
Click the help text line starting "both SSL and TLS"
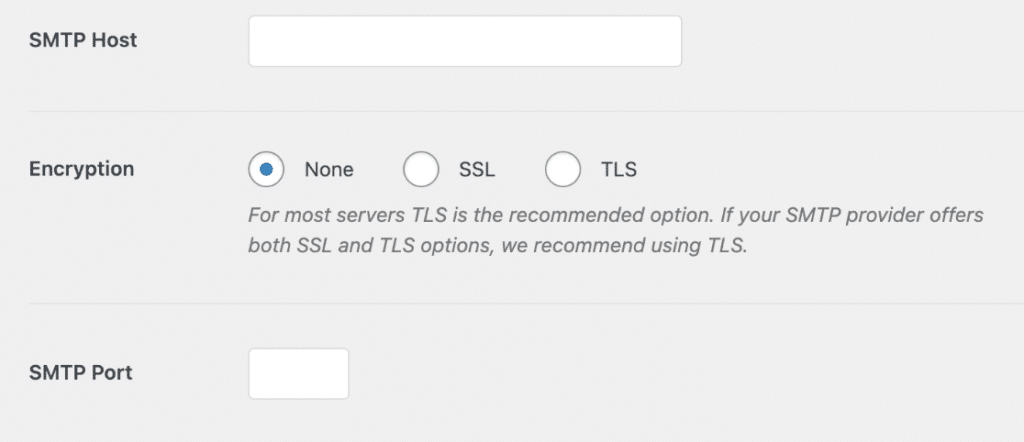(x=497, y=247)
